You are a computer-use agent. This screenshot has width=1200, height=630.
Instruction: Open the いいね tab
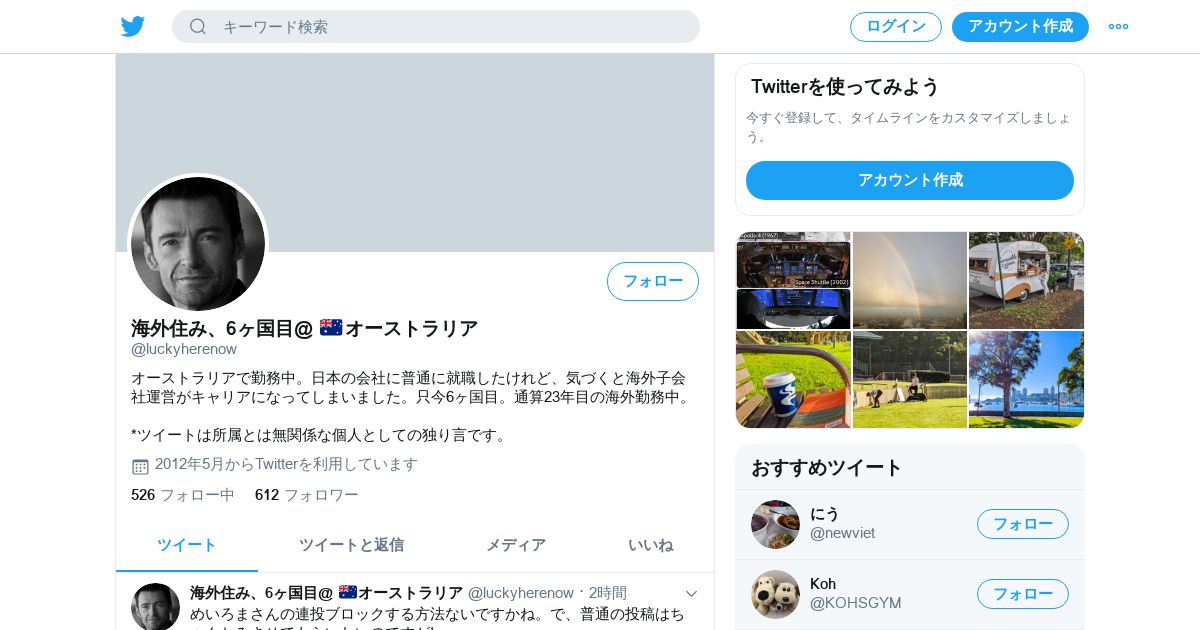pos(651,545)
